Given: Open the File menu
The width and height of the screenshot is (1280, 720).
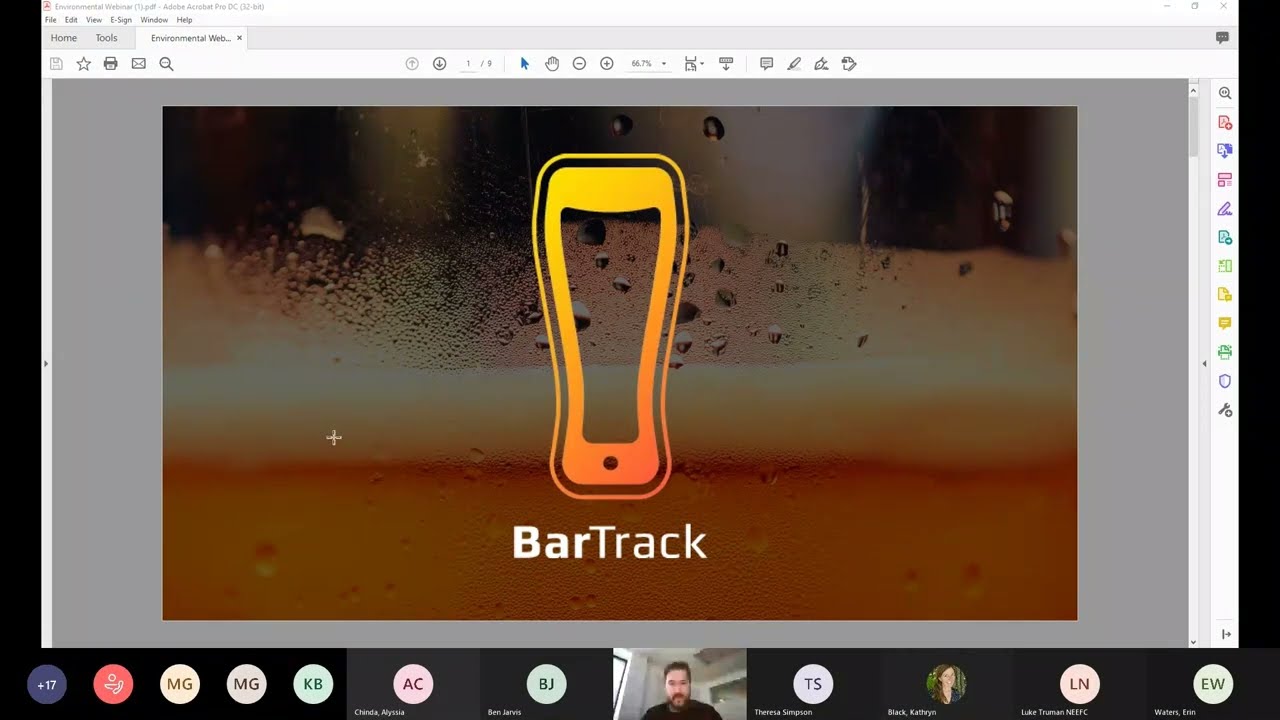Looking at the screenshot, I should [50, 20].
